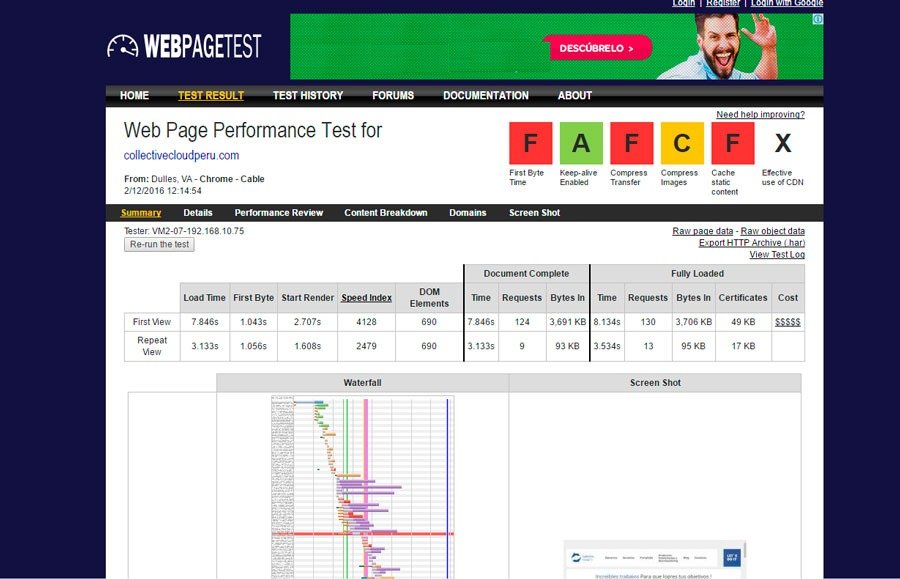Click the 3.534s fully loaded time

click(607, 346)
